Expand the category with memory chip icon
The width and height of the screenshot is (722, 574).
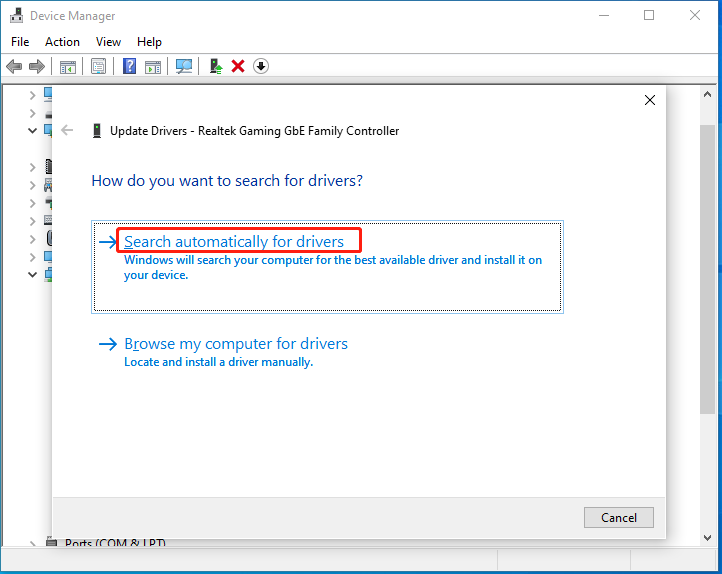(x=32, y=167)
